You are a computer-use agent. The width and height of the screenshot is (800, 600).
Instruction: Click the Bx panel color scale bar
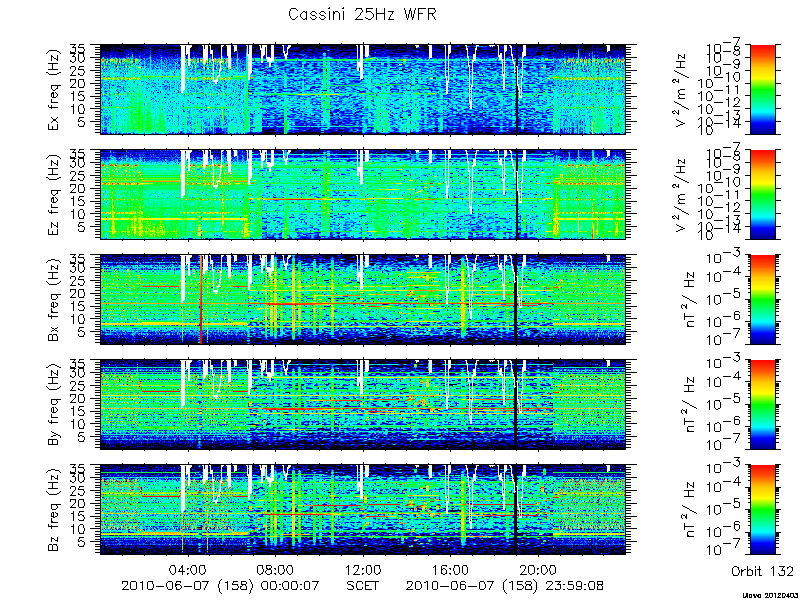pos(762,299)
